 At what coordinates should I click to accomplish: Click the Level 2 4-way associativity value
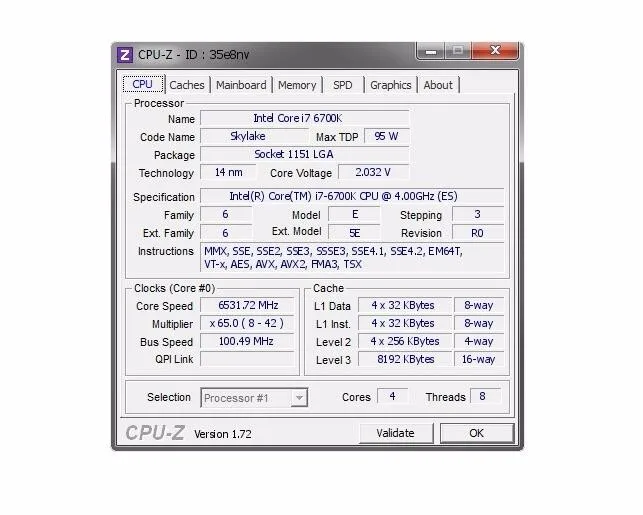[x=479, y=341]
